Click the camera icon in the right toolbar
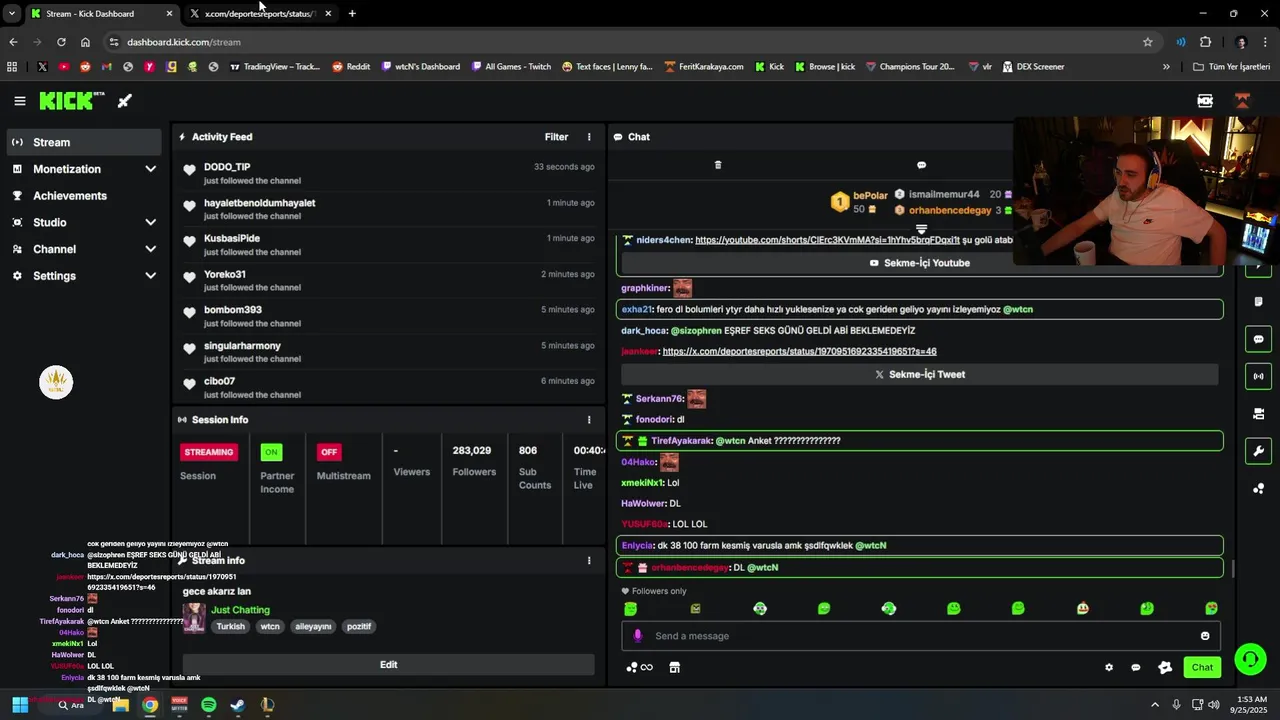 tap(1258, 414)
